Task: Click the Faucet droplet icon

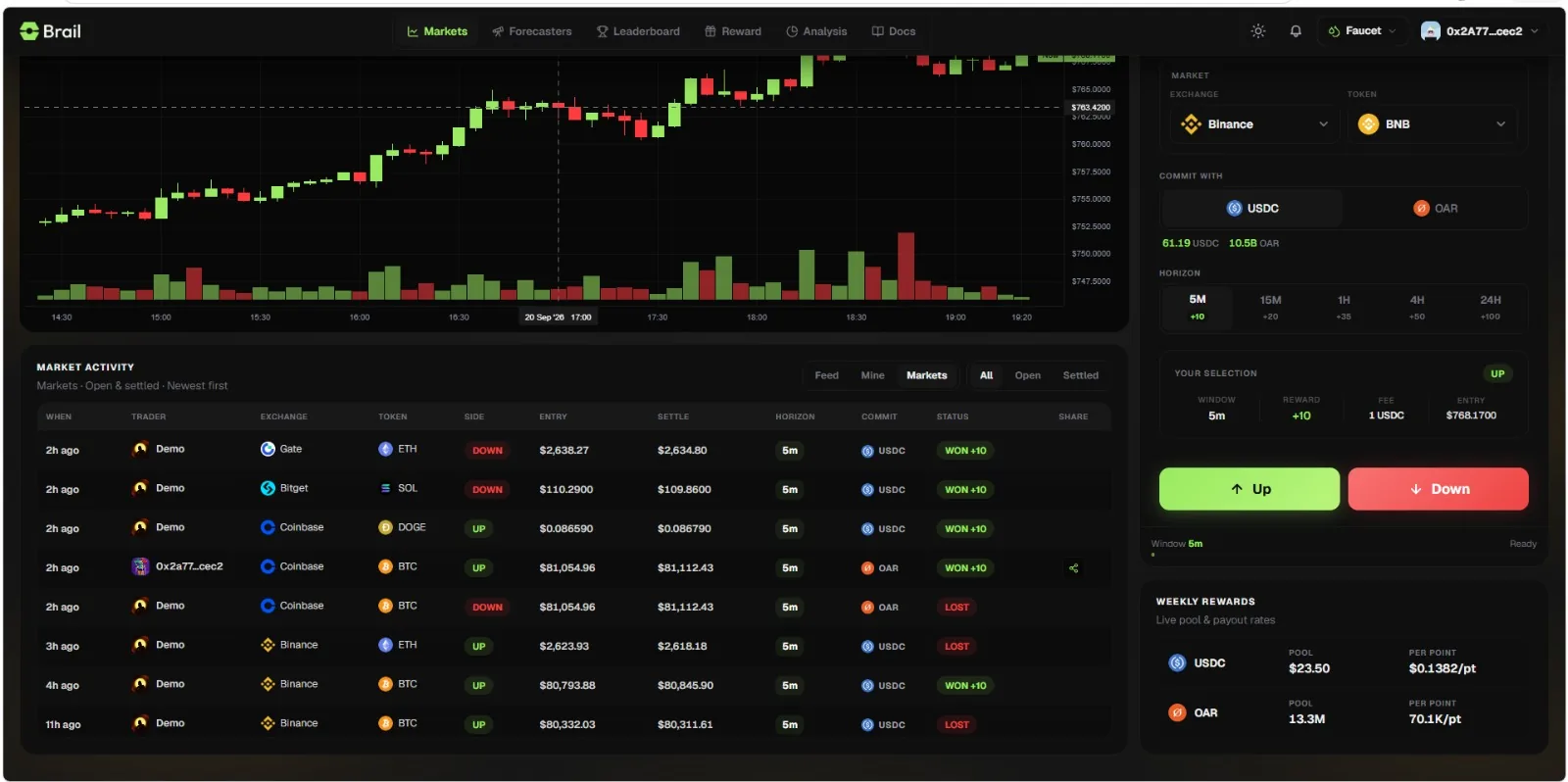Action: pos(1334,31)
